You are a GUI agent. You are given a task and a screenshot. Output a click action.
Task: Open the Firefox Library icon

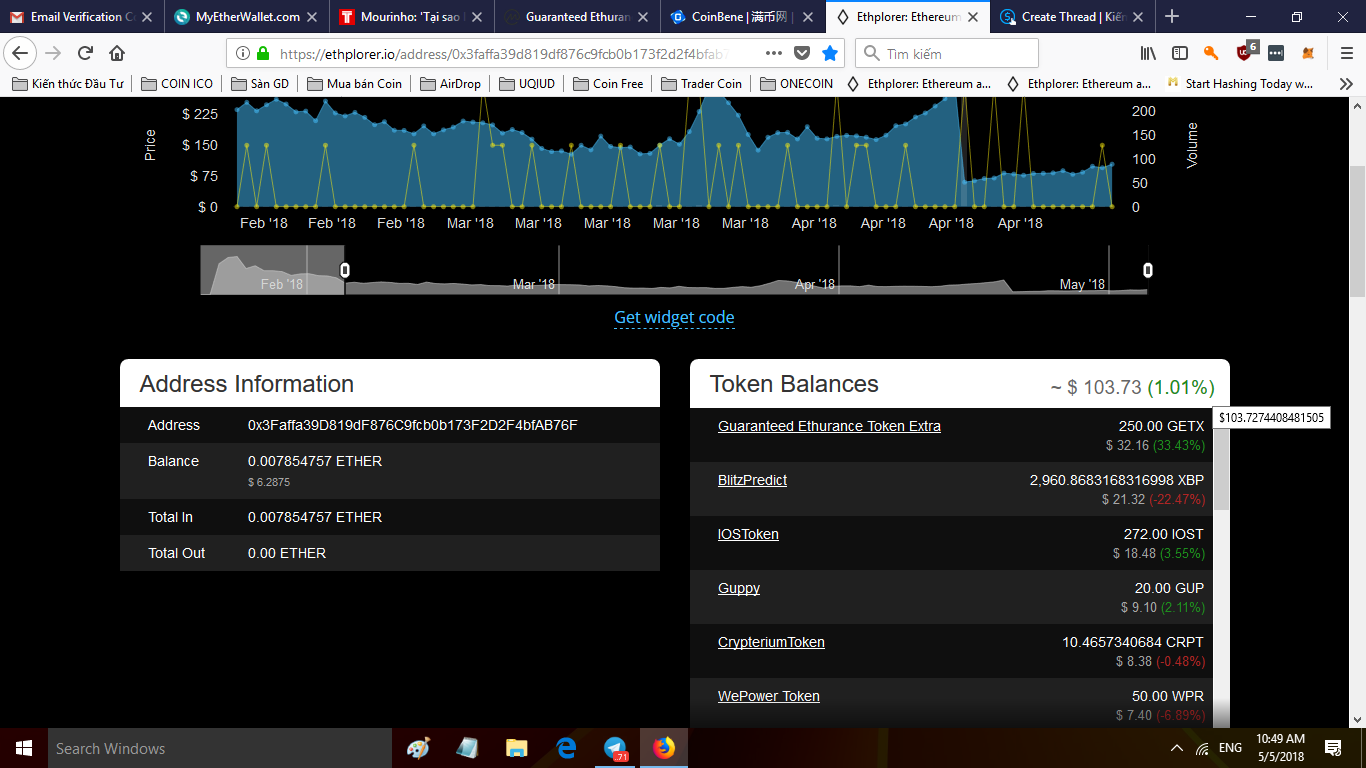click(x=1148, y=53)
